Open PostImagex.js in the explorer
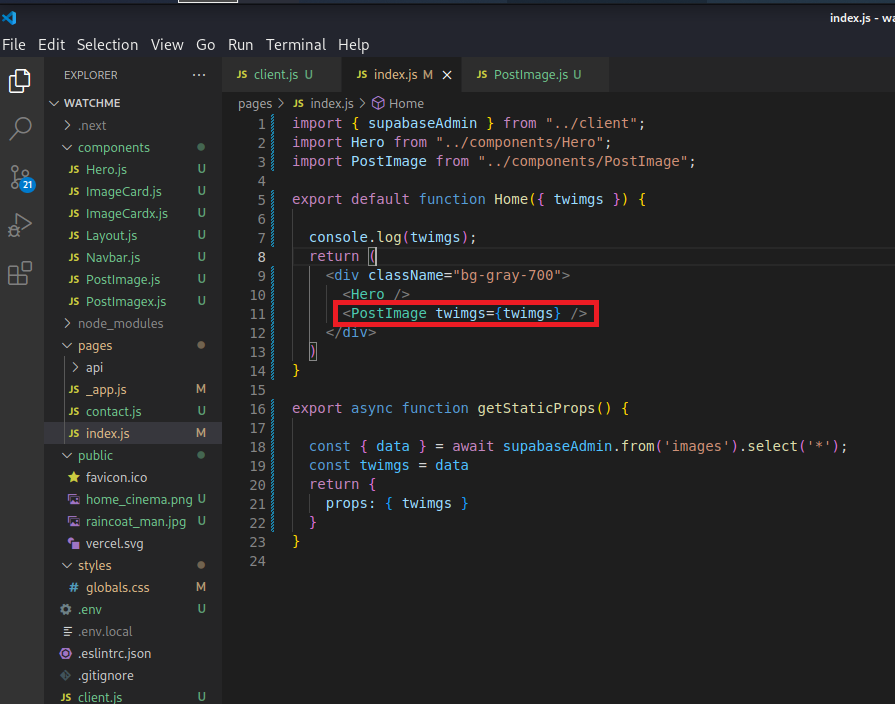This screenshot has height=704, width=895. (133, 301)
